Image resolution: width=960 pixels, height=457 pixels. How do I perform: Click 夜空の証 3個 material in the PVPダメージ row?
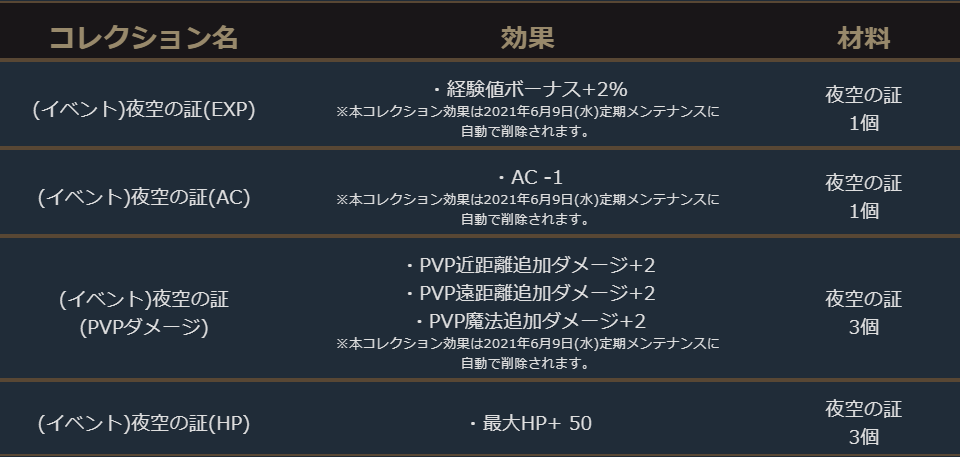tap(863, 312)
